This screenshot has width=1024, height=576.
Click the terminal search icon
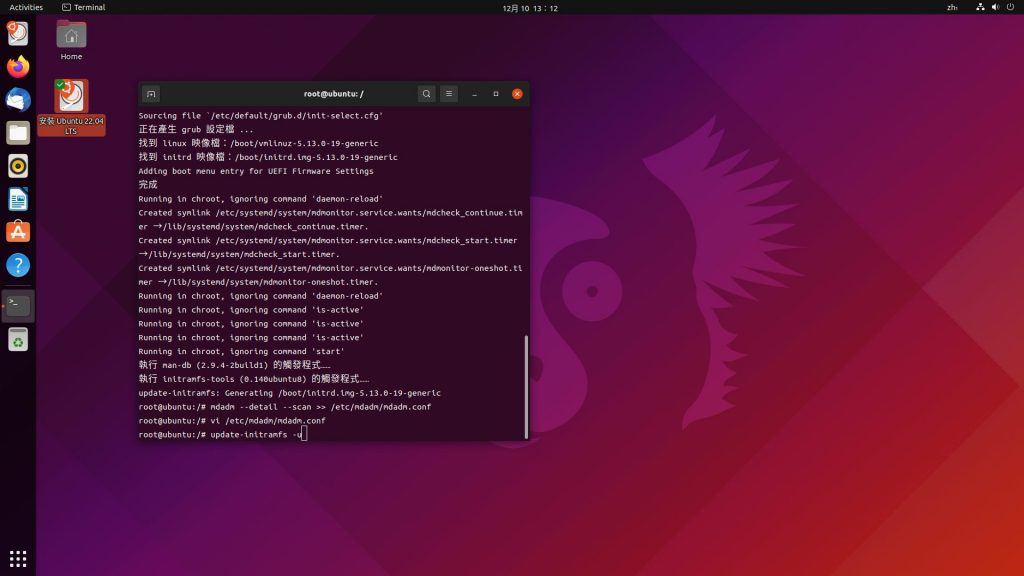[426, 94]
